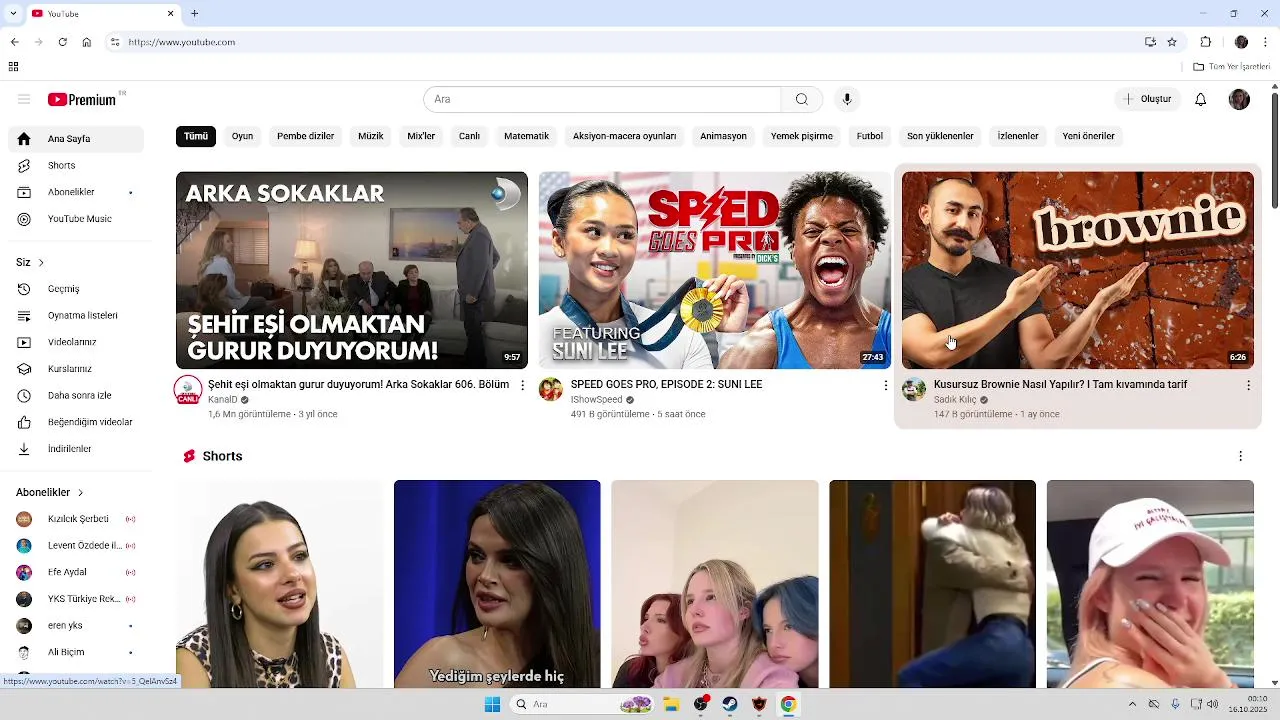Open Oynatma listeleri in the sidebar
Image resolution: width=1280 pixels, height=720 pixels.
click(x=76, y=315)
